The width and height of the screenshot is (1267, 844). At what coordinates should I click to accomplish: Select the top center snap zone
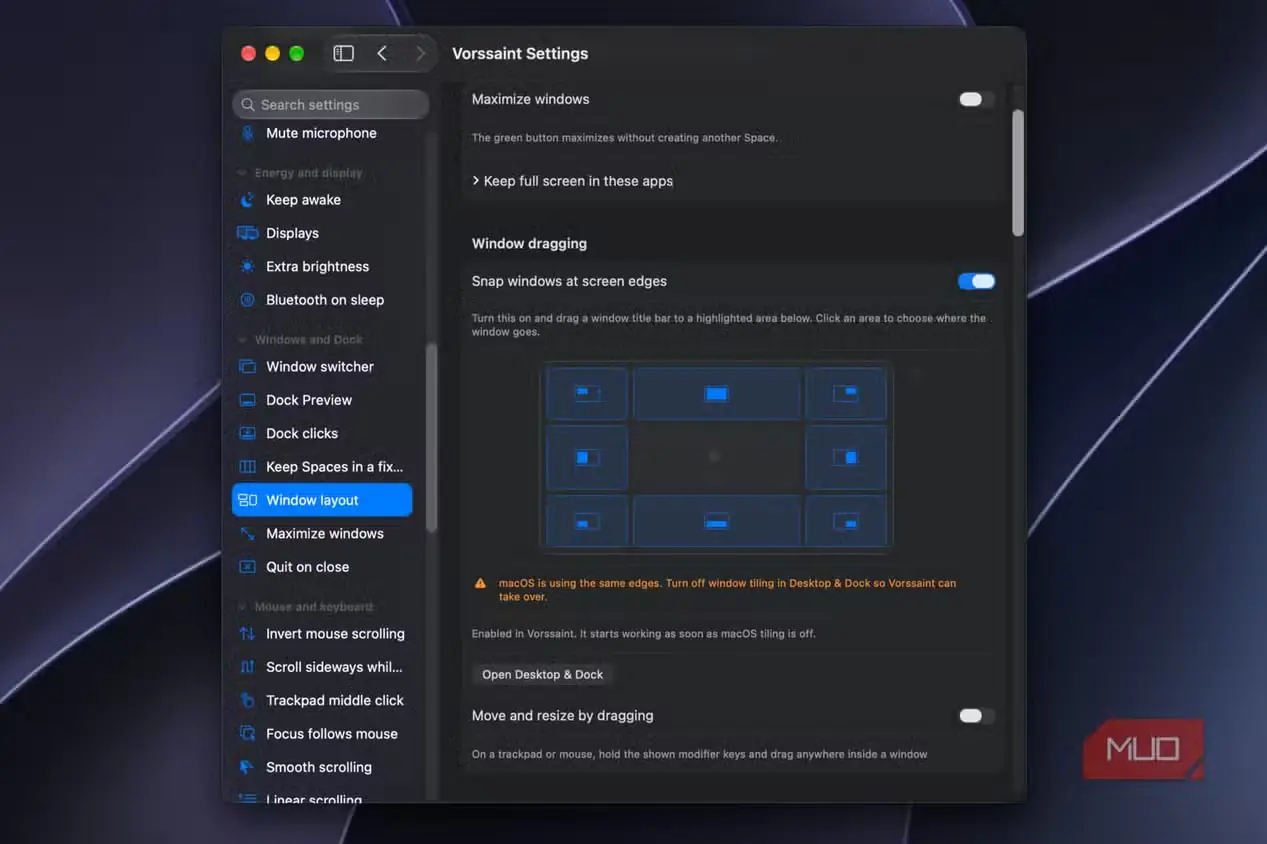(x=716, y=393)
